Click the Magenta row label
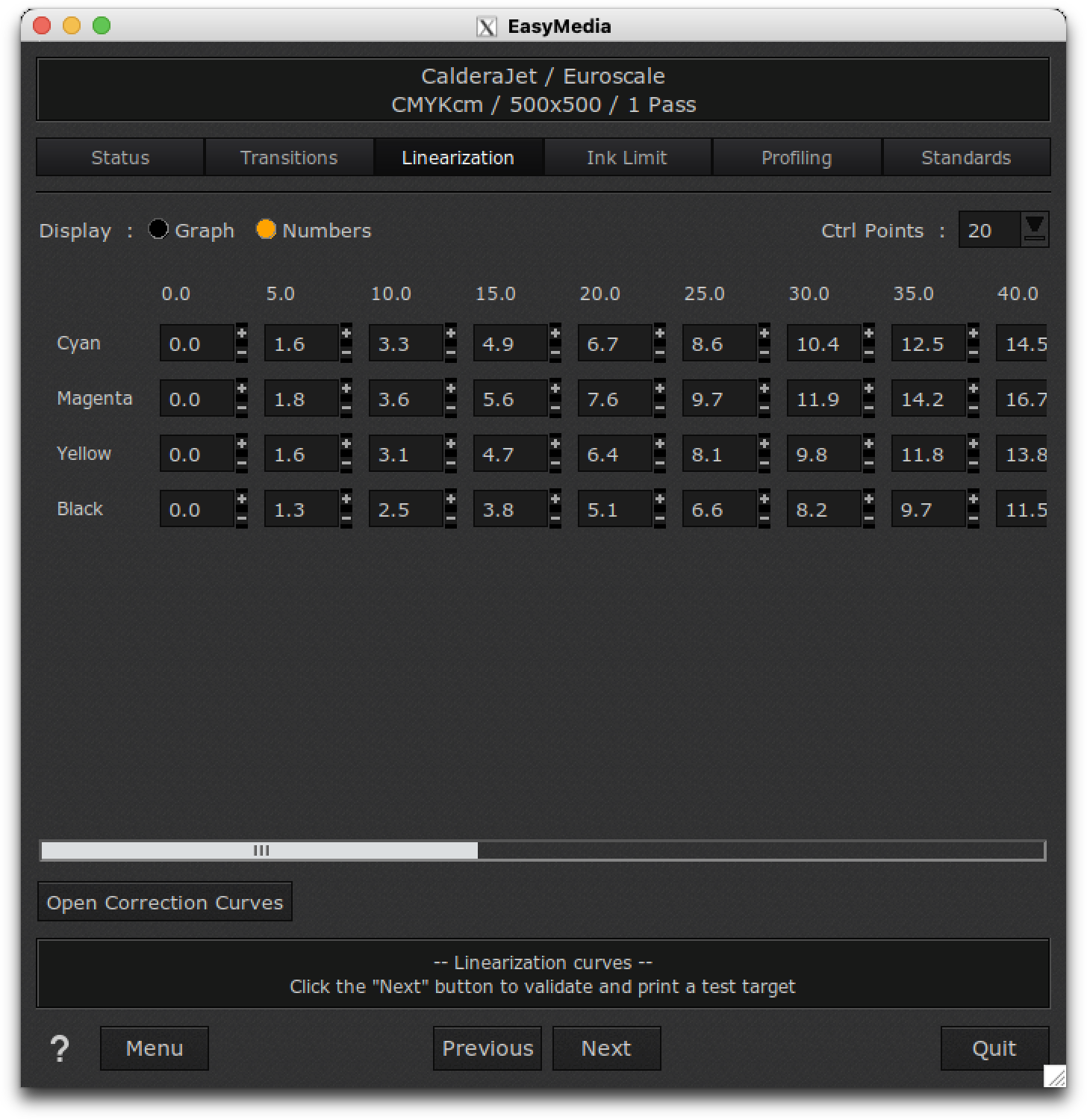 [x=95, y=398]
